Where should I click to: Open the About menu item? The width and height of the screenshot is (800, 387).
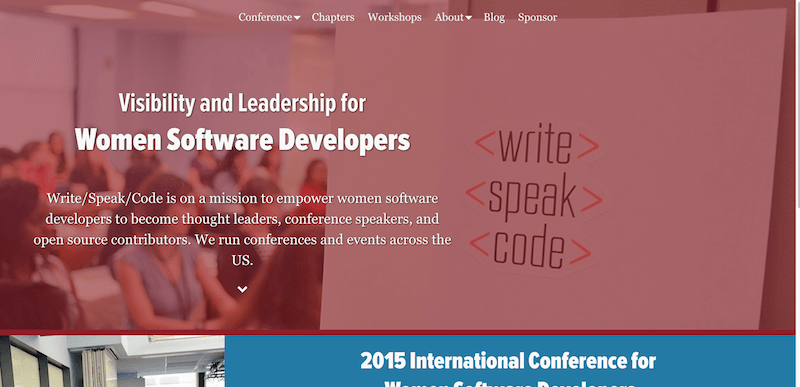tap(449, 17)
